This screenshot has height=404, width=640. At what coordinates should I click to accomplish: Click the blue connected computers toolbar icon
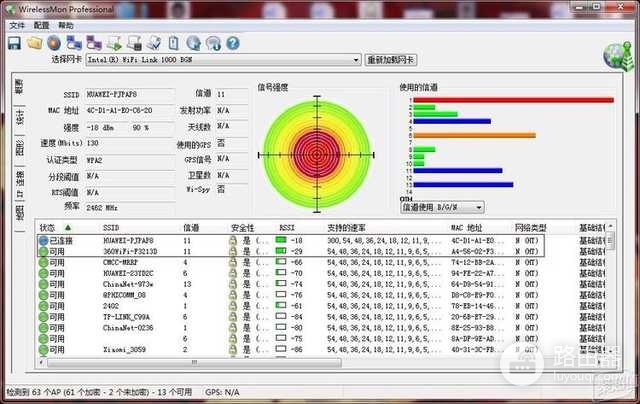(74, 43)
